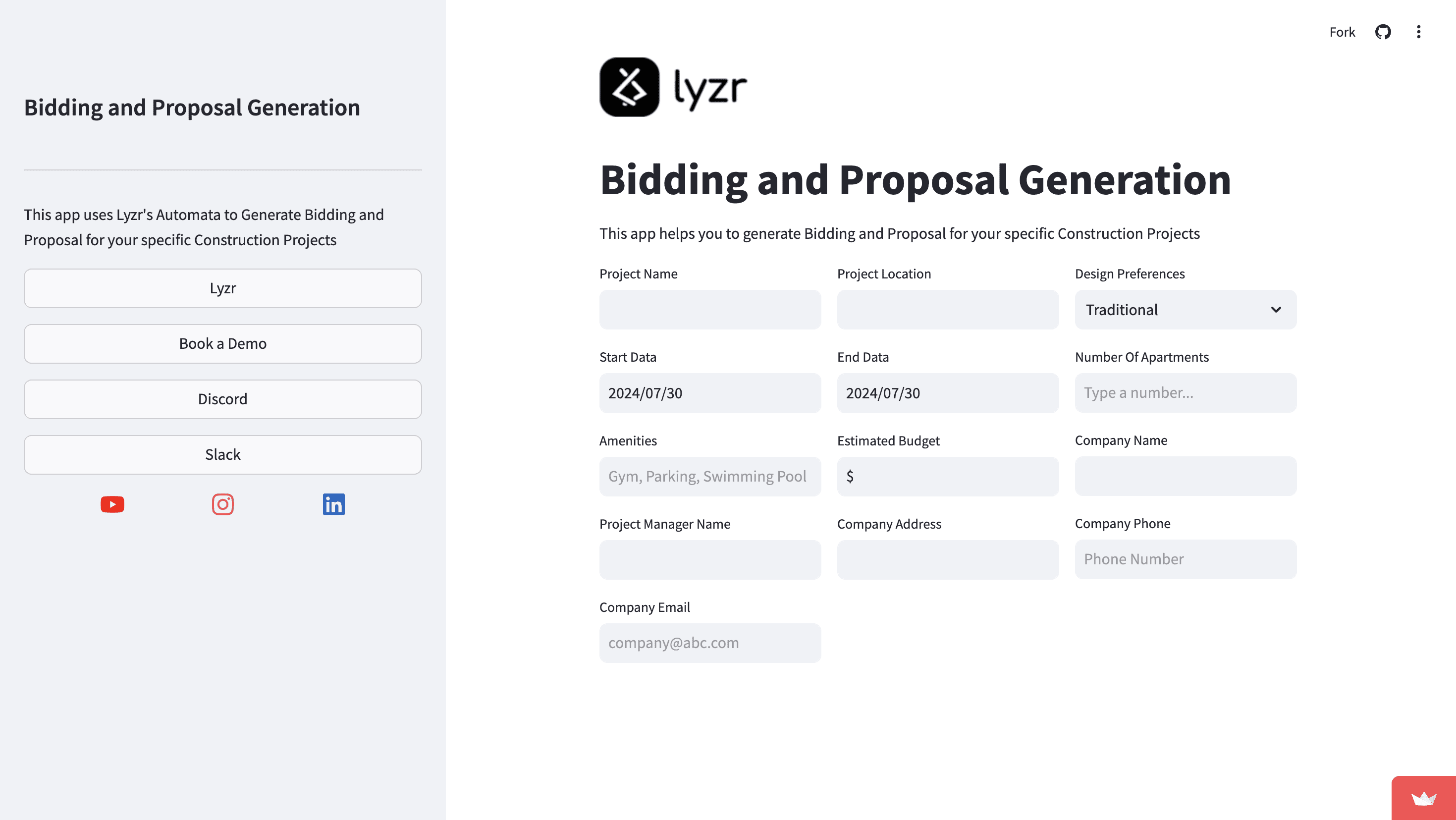Focus the Project Name input field
Image resolution: width=1456 pixels, height=820 pixels.
pos(709,310)
